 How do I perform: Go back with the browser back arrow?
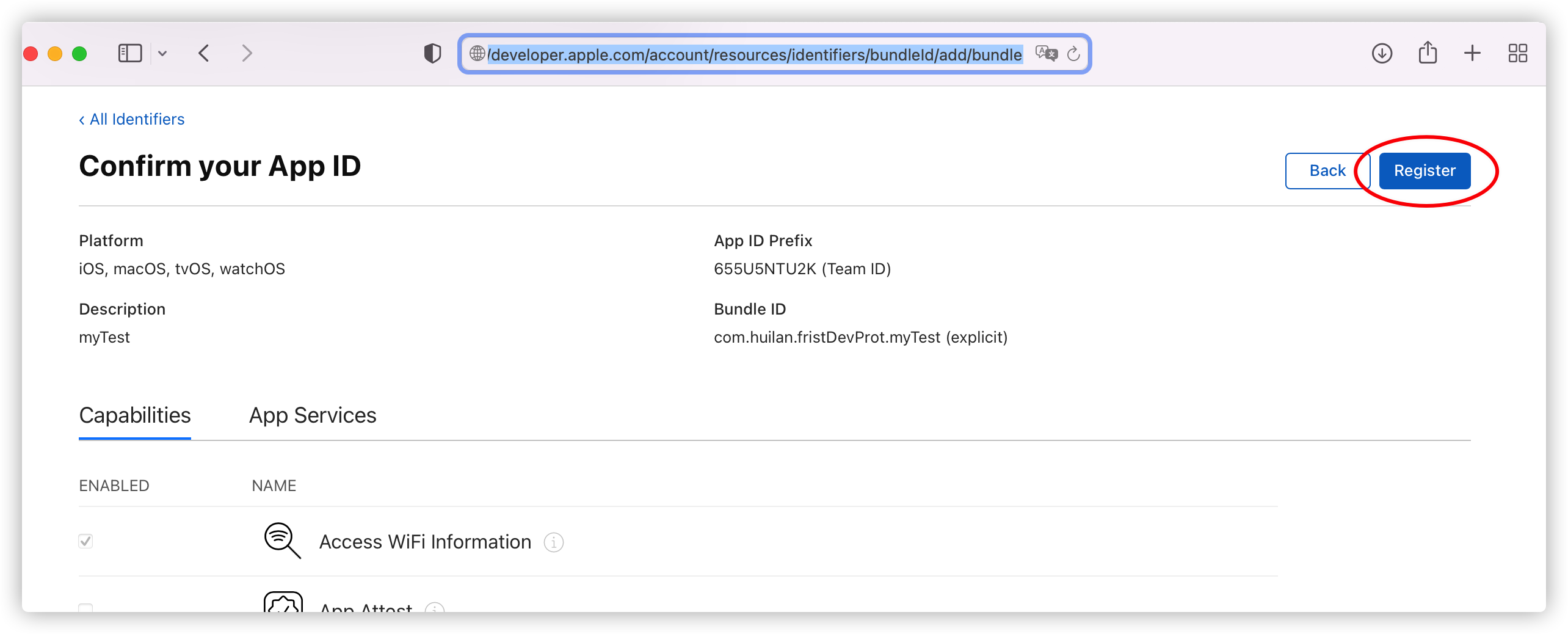click(204, 54)
